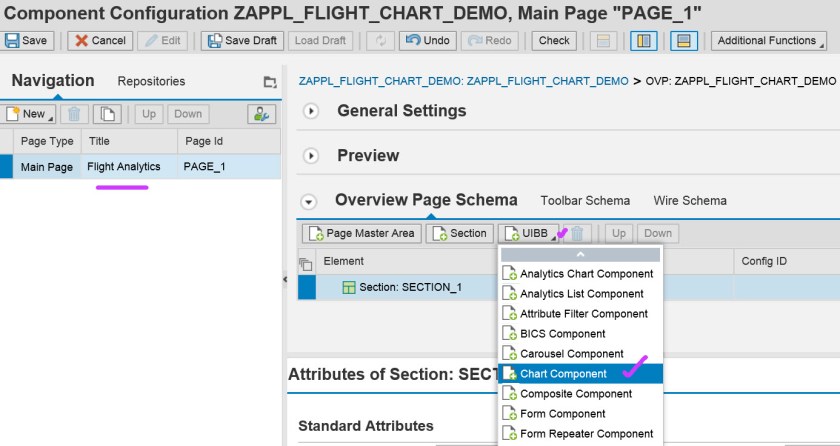This screenshot has width=840, height=446.
Task: Select Chart Component from the UIBB menu
Action: click(563, 374)
